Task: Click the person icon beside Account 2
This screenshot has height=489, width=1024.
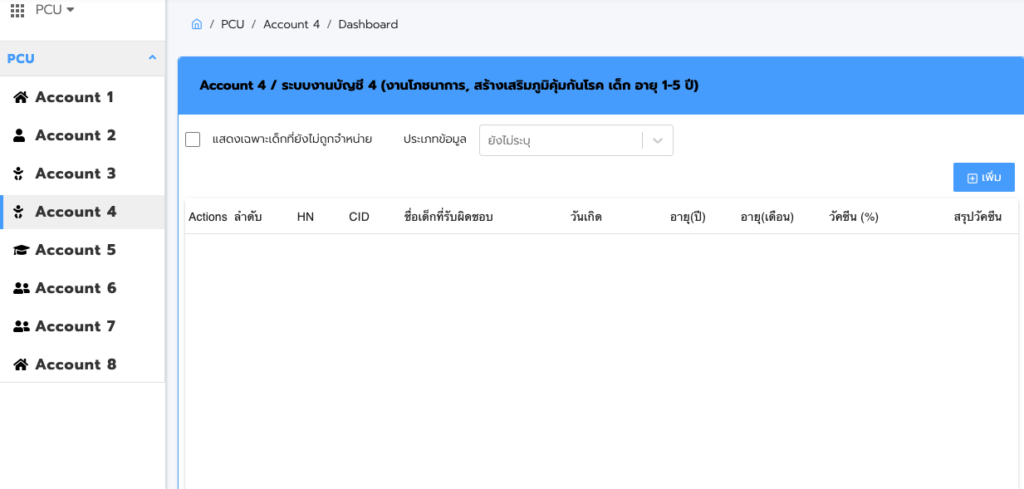Action: click(x=19, y=135)
